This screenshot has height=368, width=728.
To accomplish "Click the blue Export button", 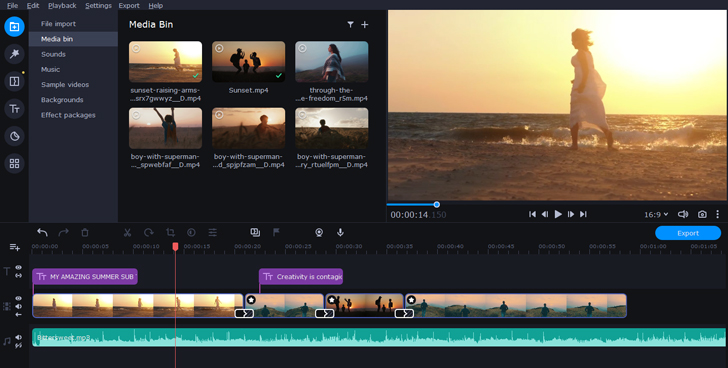I will (x=688, y=233).
